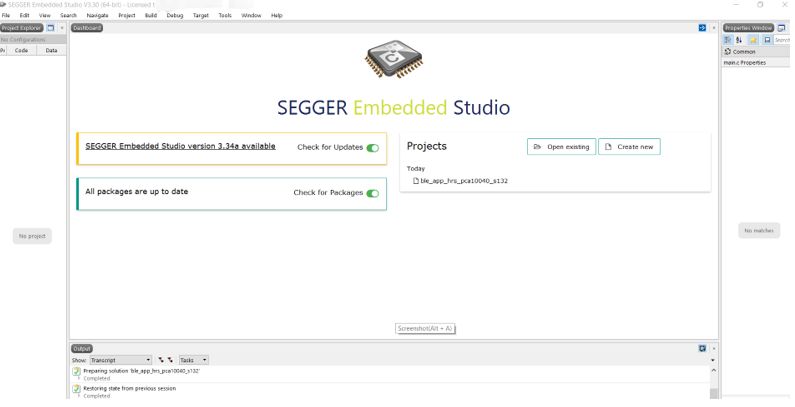The height and width of the screenshot is (407, 795).
Task: Click the file icon beside ble_app_hrs_pca10040_s132
Action: [x=415, y=180]
